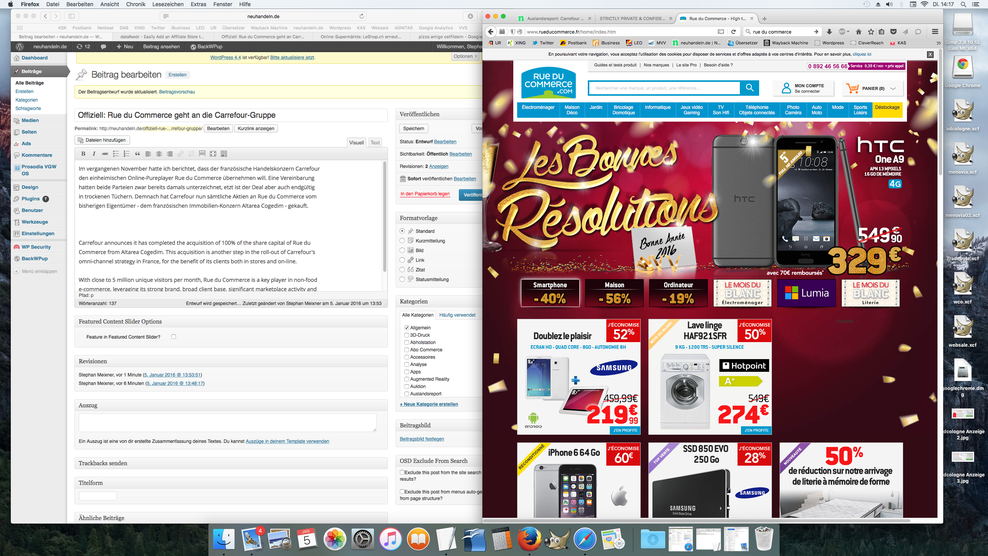The image size is (988, 556).
Task: Open the Informatique navigation category
Action: coord(657,108)
